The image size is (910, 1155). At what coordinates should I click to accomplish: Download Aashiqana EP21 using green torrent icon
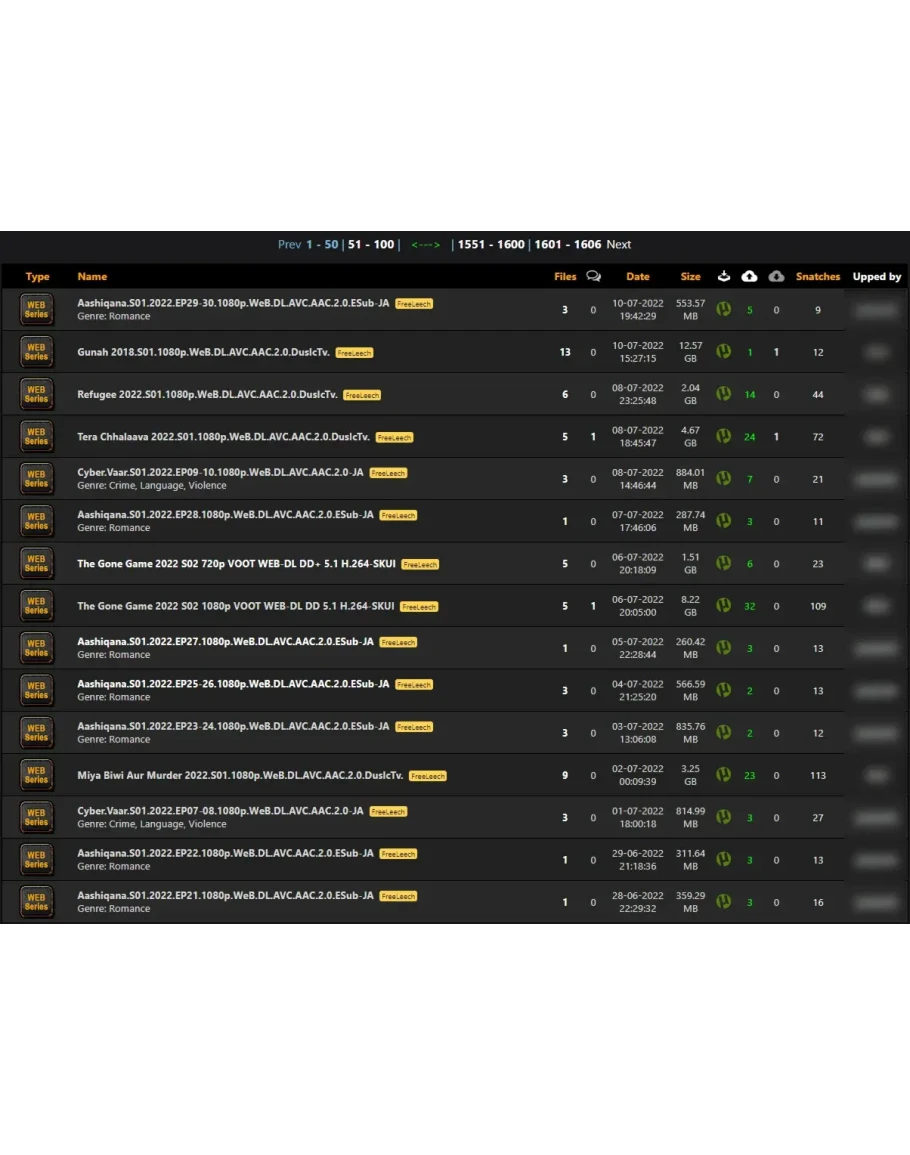[723, 902]
